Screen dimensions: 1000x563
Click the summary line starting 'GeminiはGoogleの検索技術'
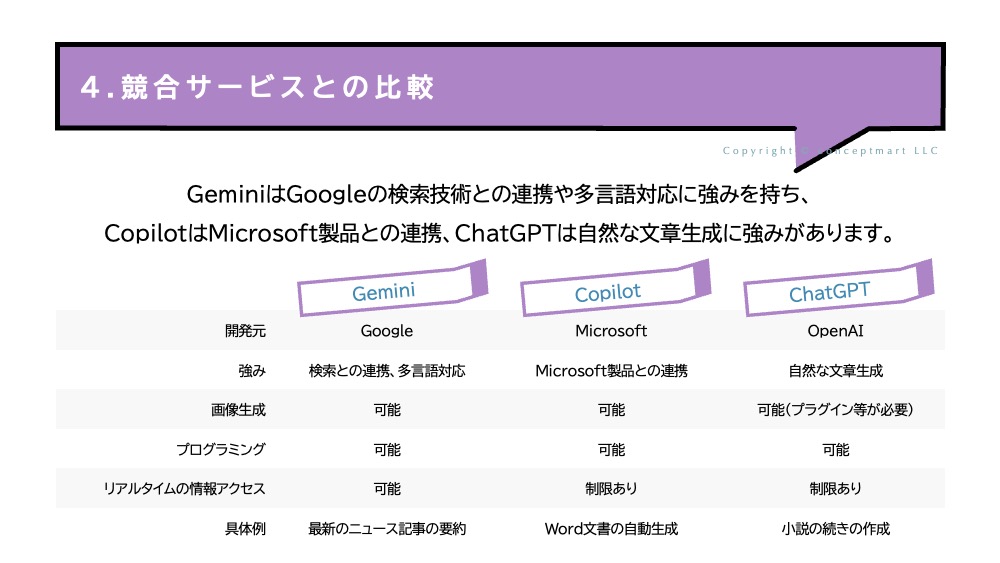(x=499, y=194)
